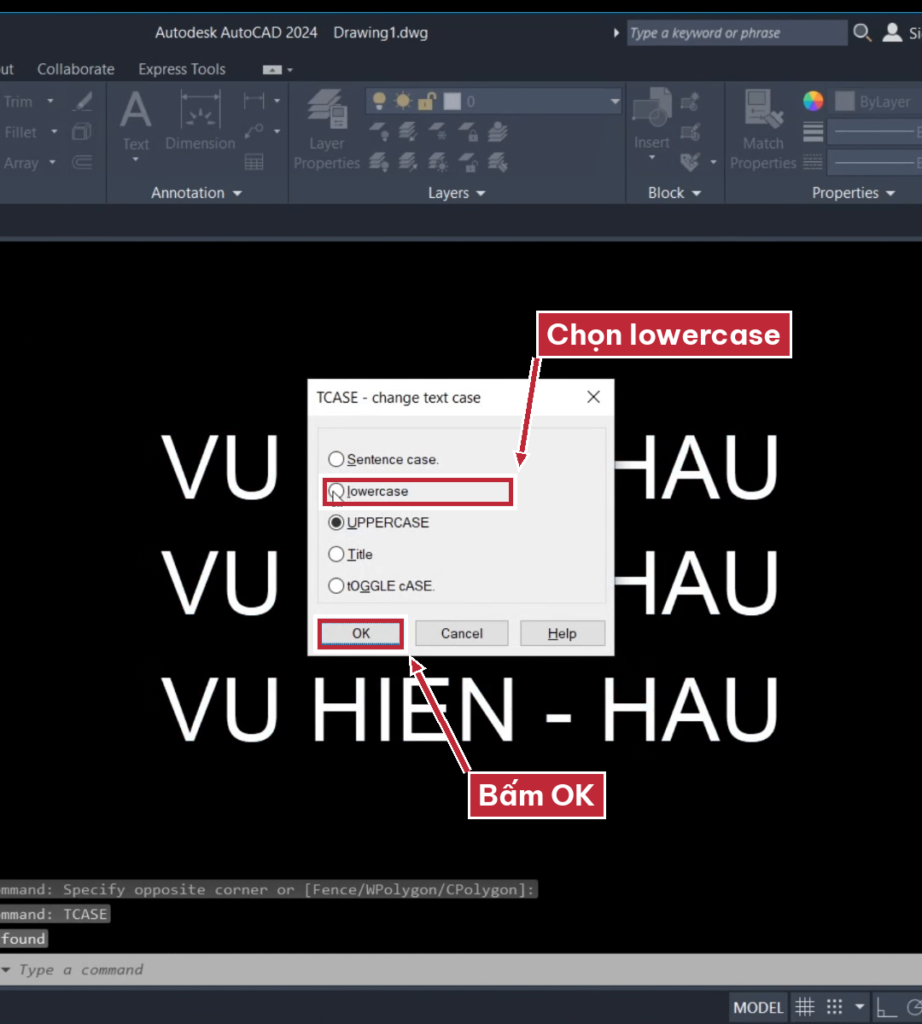Click the Layer Lock icon
The image size is (922, 1024).
[x=468, y=132]
